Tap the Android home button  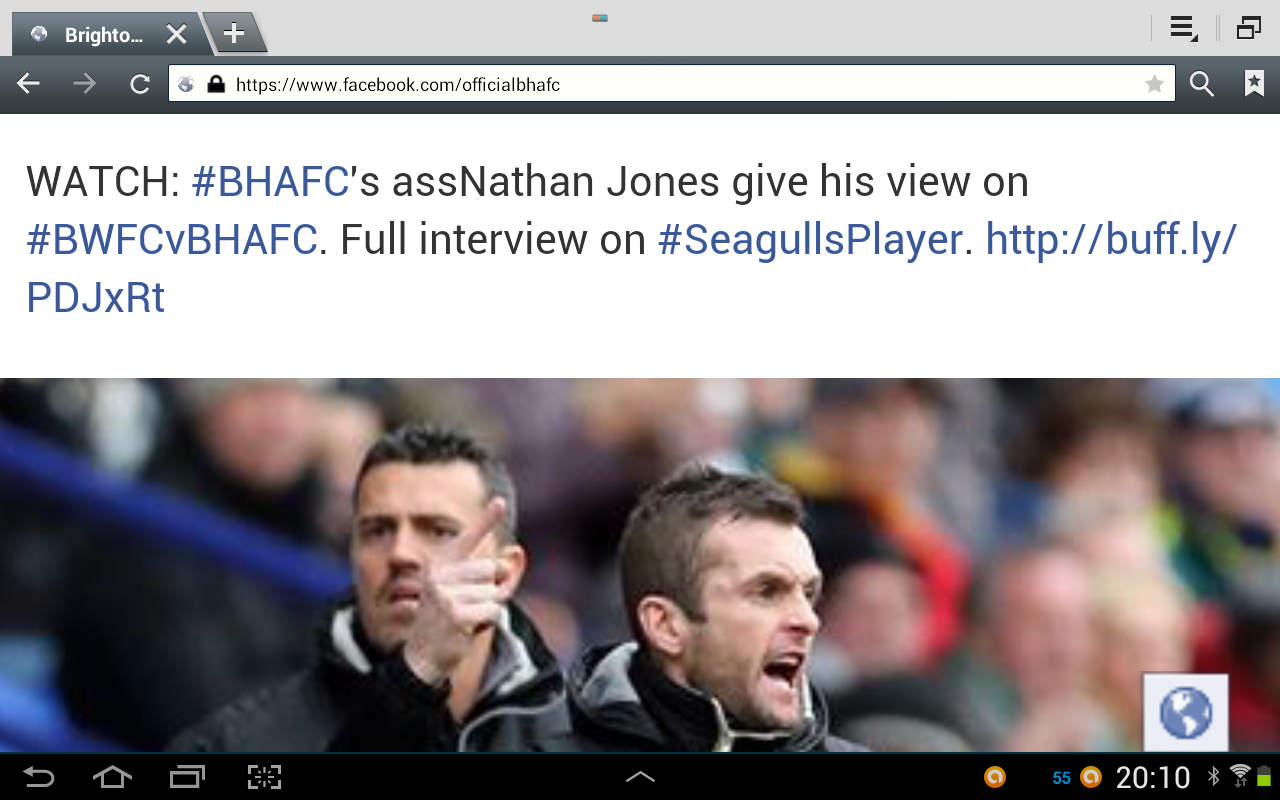coord(112,777)
